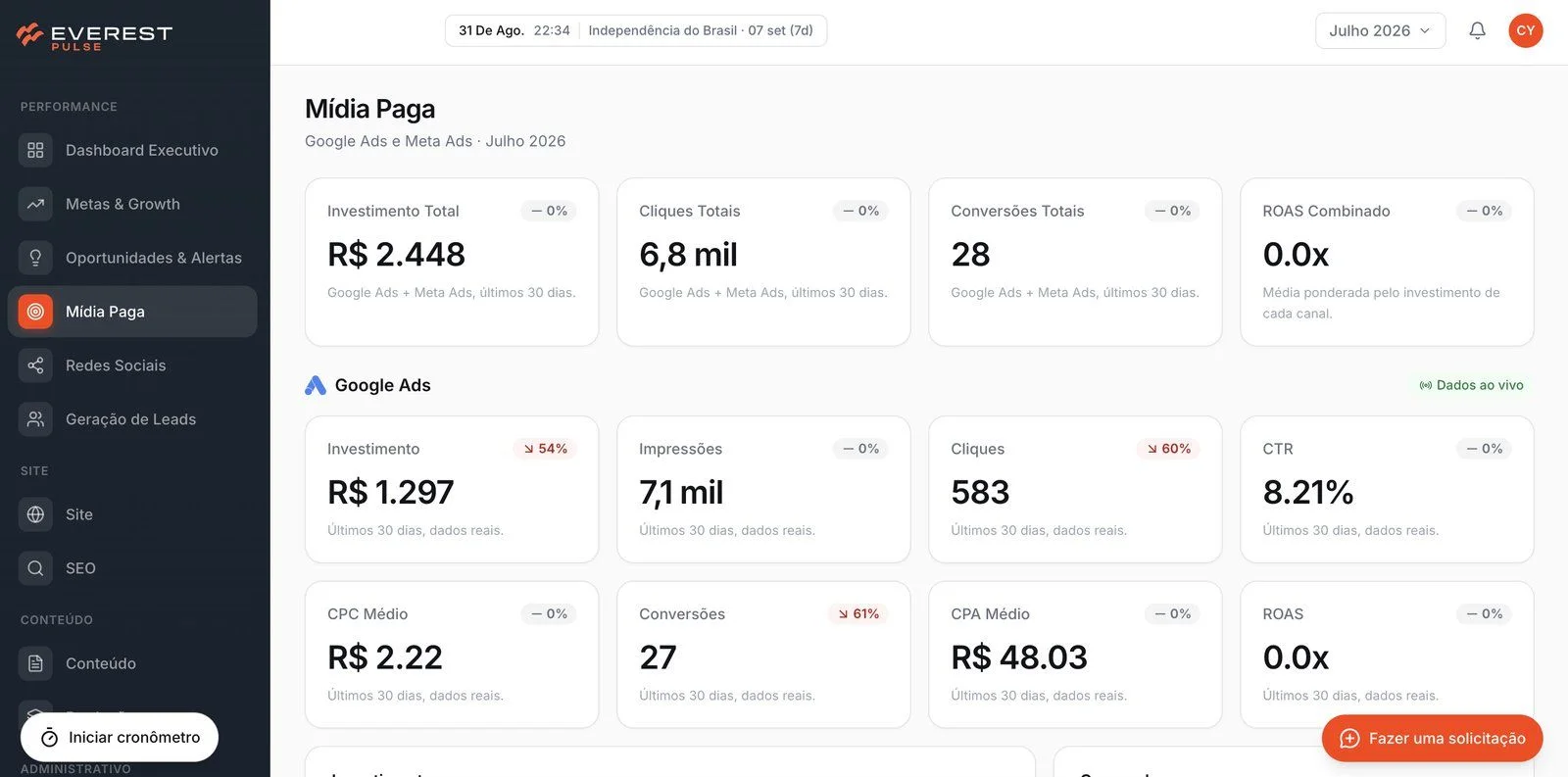Open the CY user avatar menu

(1526, 30)
